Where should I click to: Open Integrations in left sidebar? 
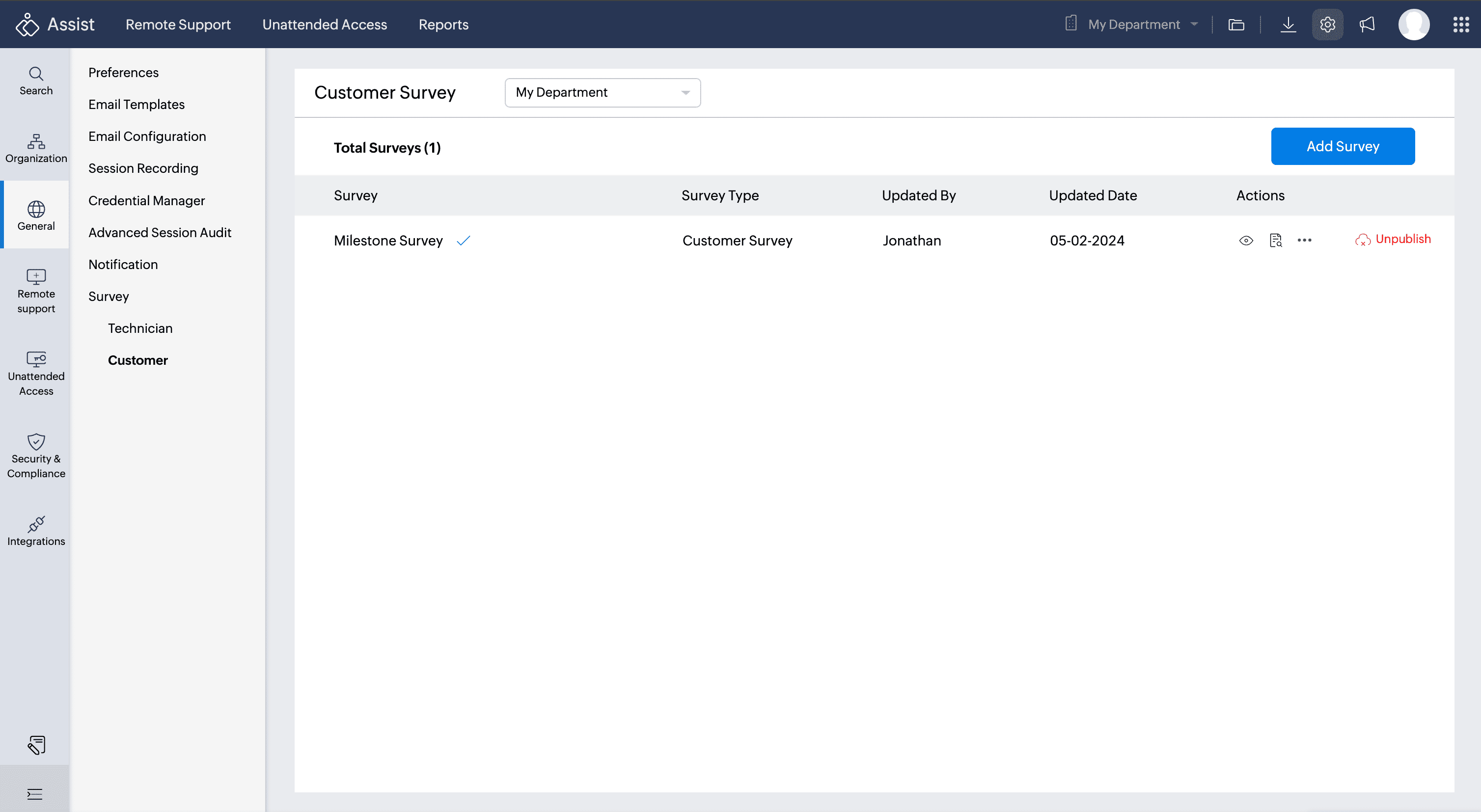pos(36,531)
